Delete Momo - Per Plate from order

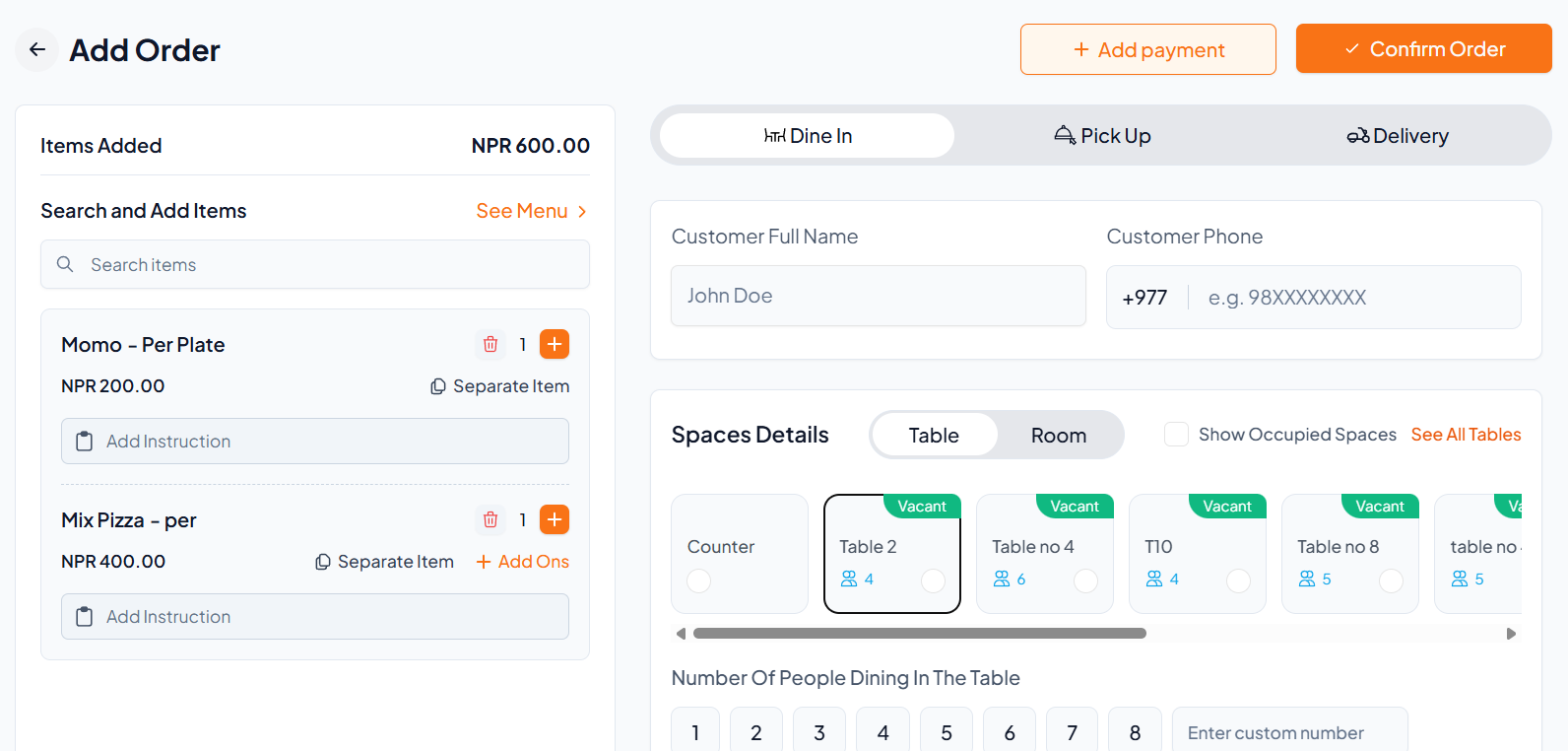[x=490, y=344]
